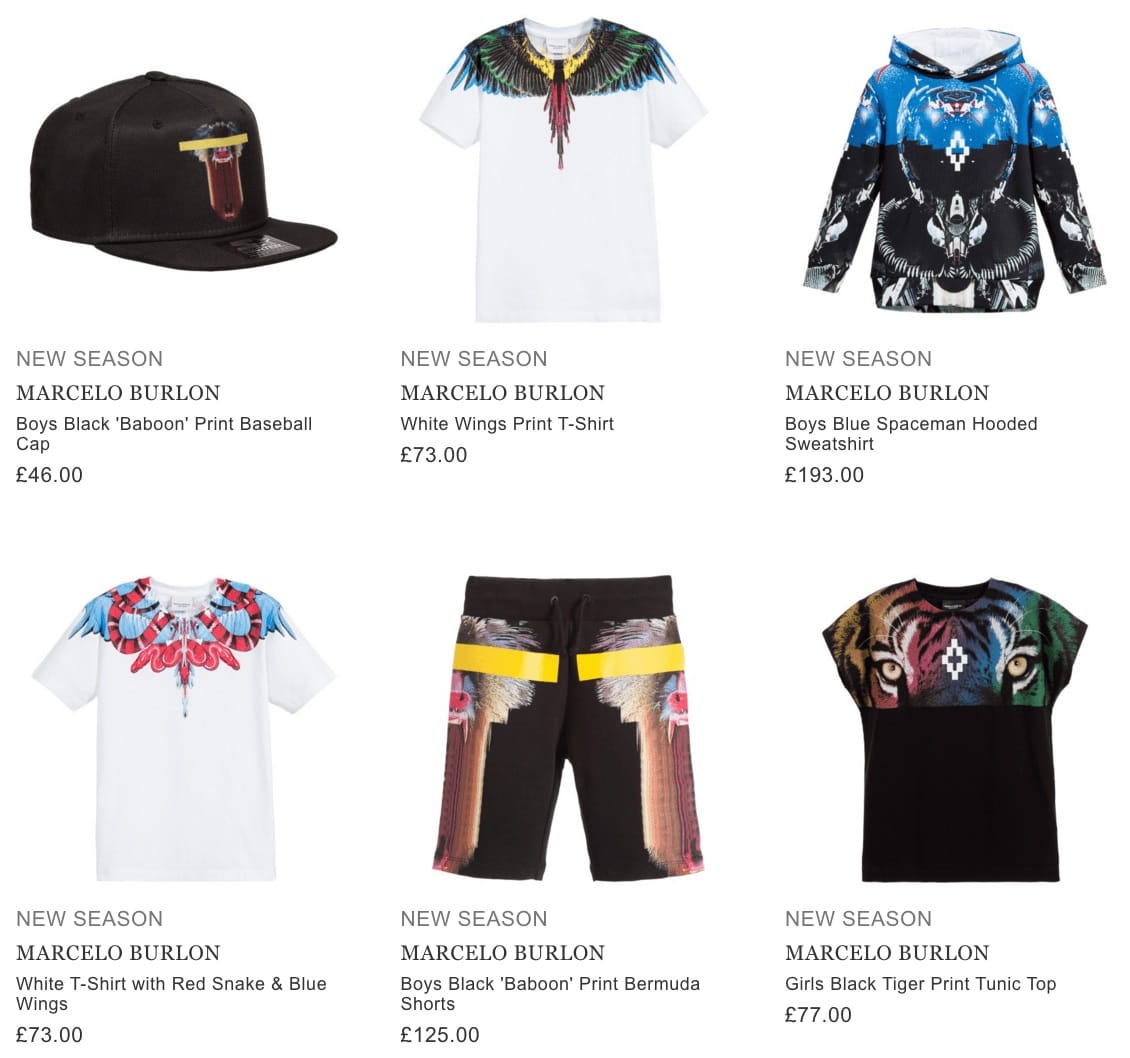This screenshot has width=1130, height=1058.
Task: Click the Marcelo Burlon brand above the baseball cap title
Action: click(x=118, y=393)
